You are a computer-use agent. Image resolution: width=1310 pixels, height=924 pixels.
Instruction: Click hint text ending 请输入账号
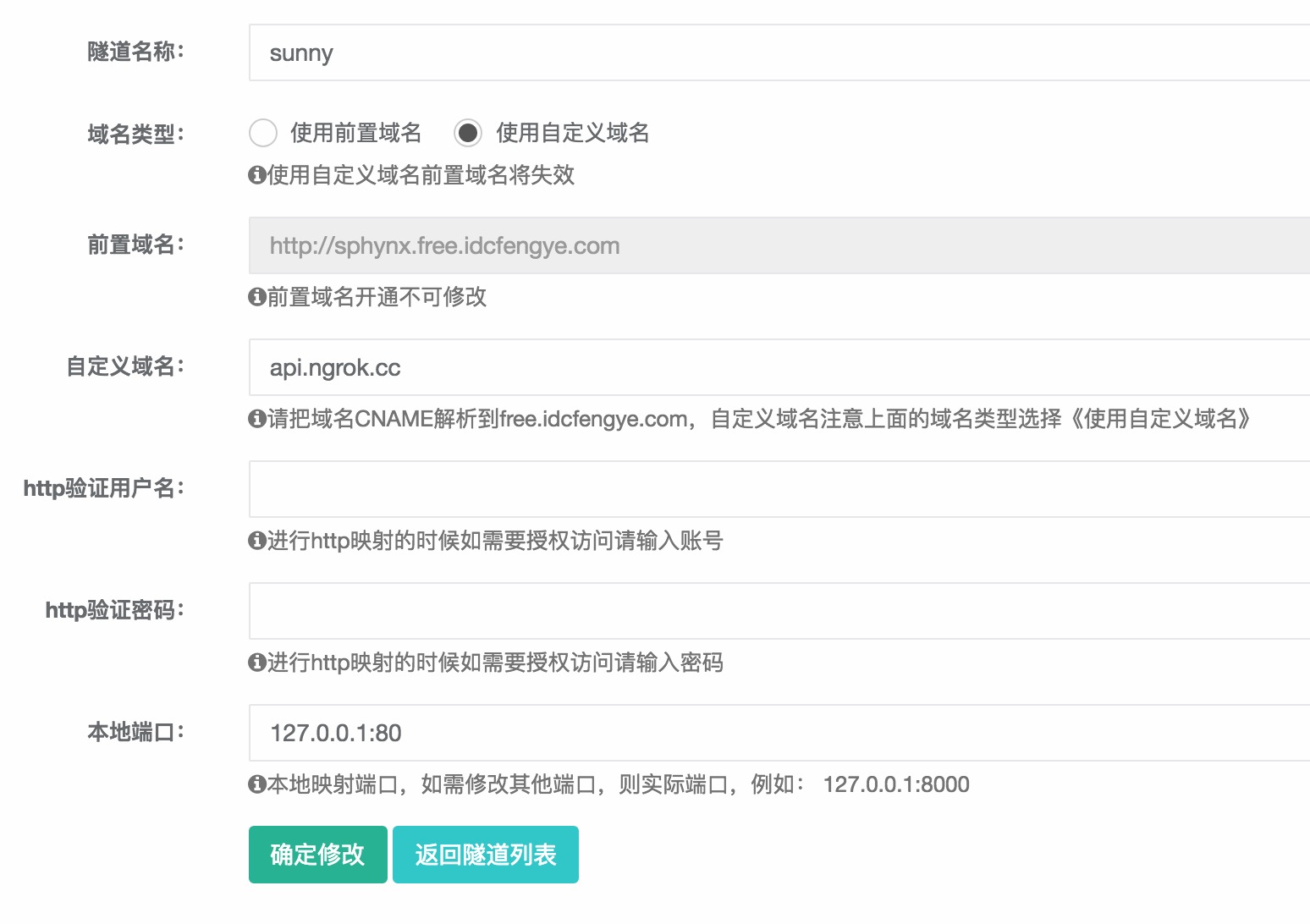[x=496, y=541]
